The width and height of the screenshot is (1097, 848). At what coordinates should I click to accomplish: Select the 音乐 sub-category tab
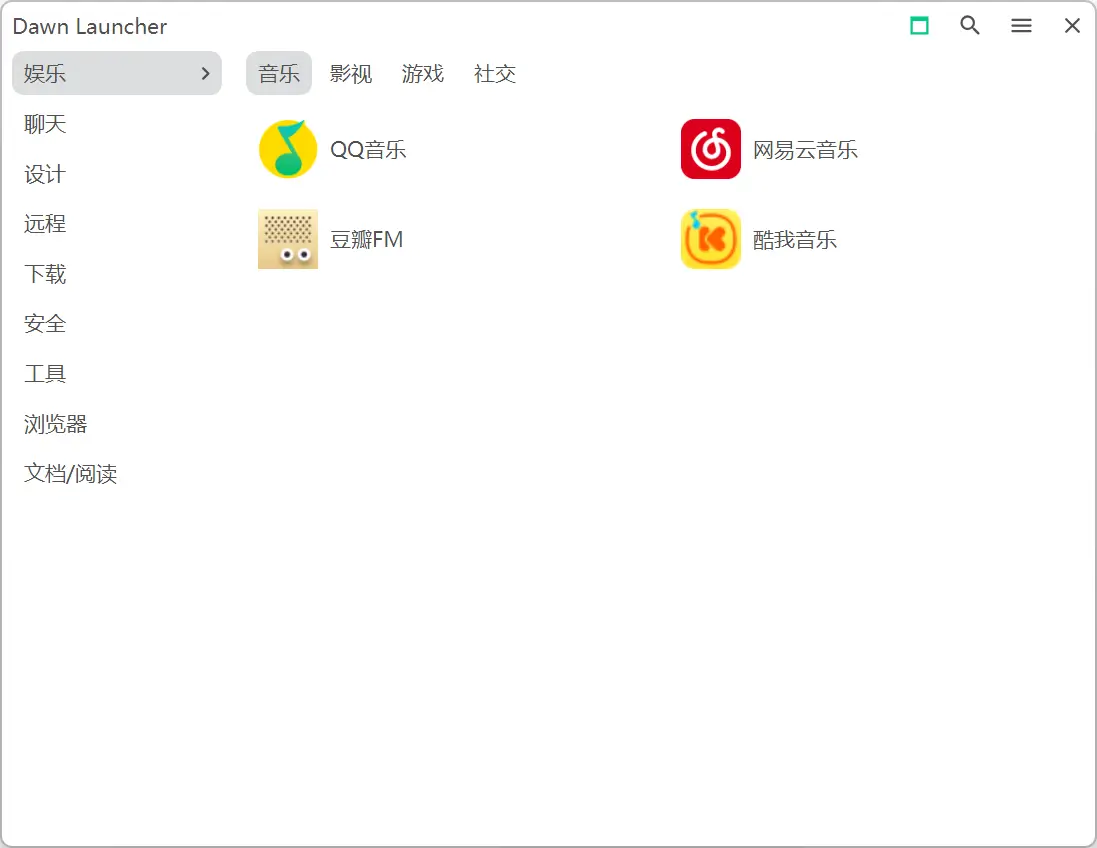tap(278, 73)
